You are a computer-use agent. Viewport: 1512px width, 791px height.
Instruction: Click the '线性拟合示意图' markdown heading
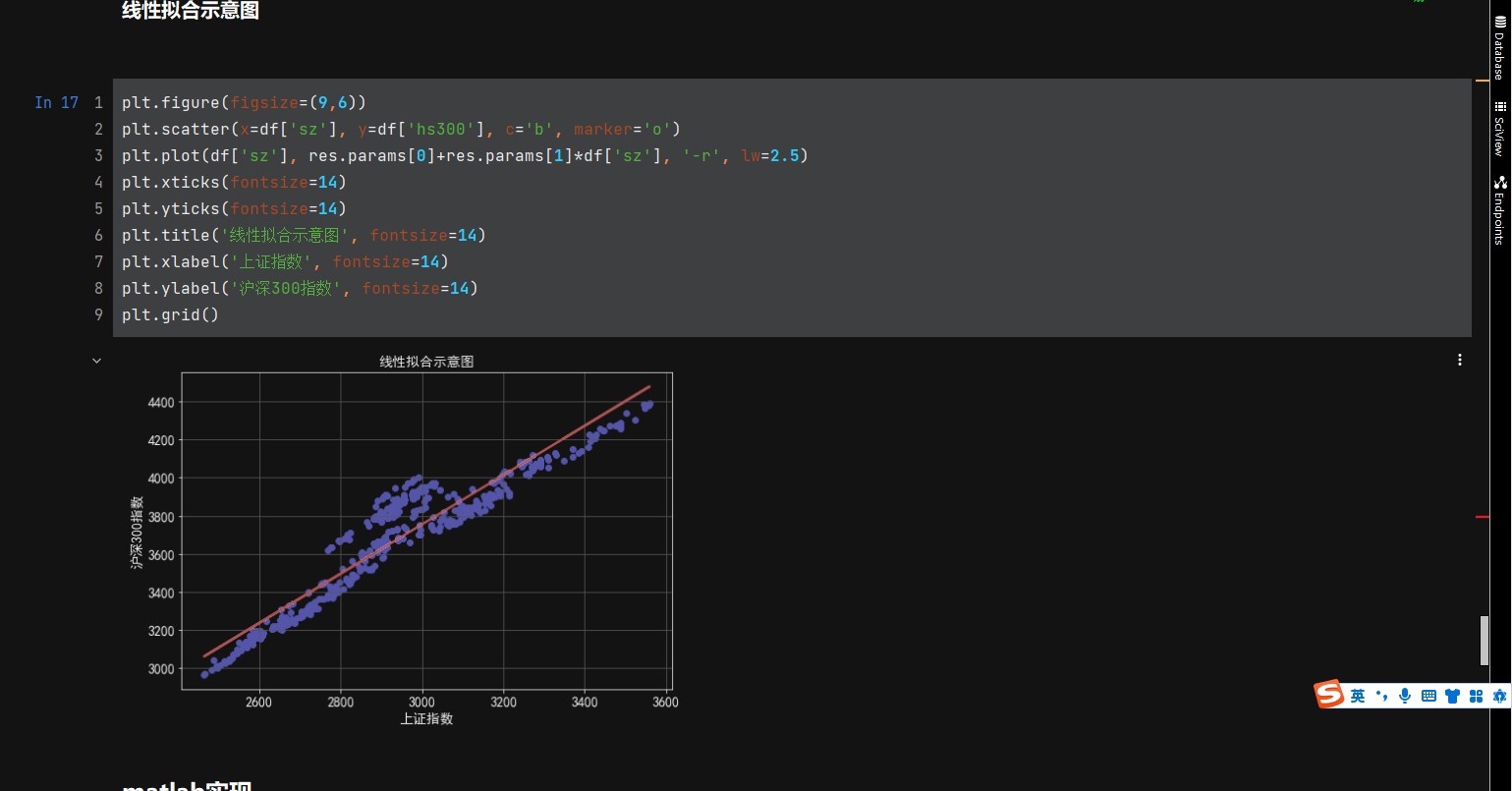(x=191, y=11)
